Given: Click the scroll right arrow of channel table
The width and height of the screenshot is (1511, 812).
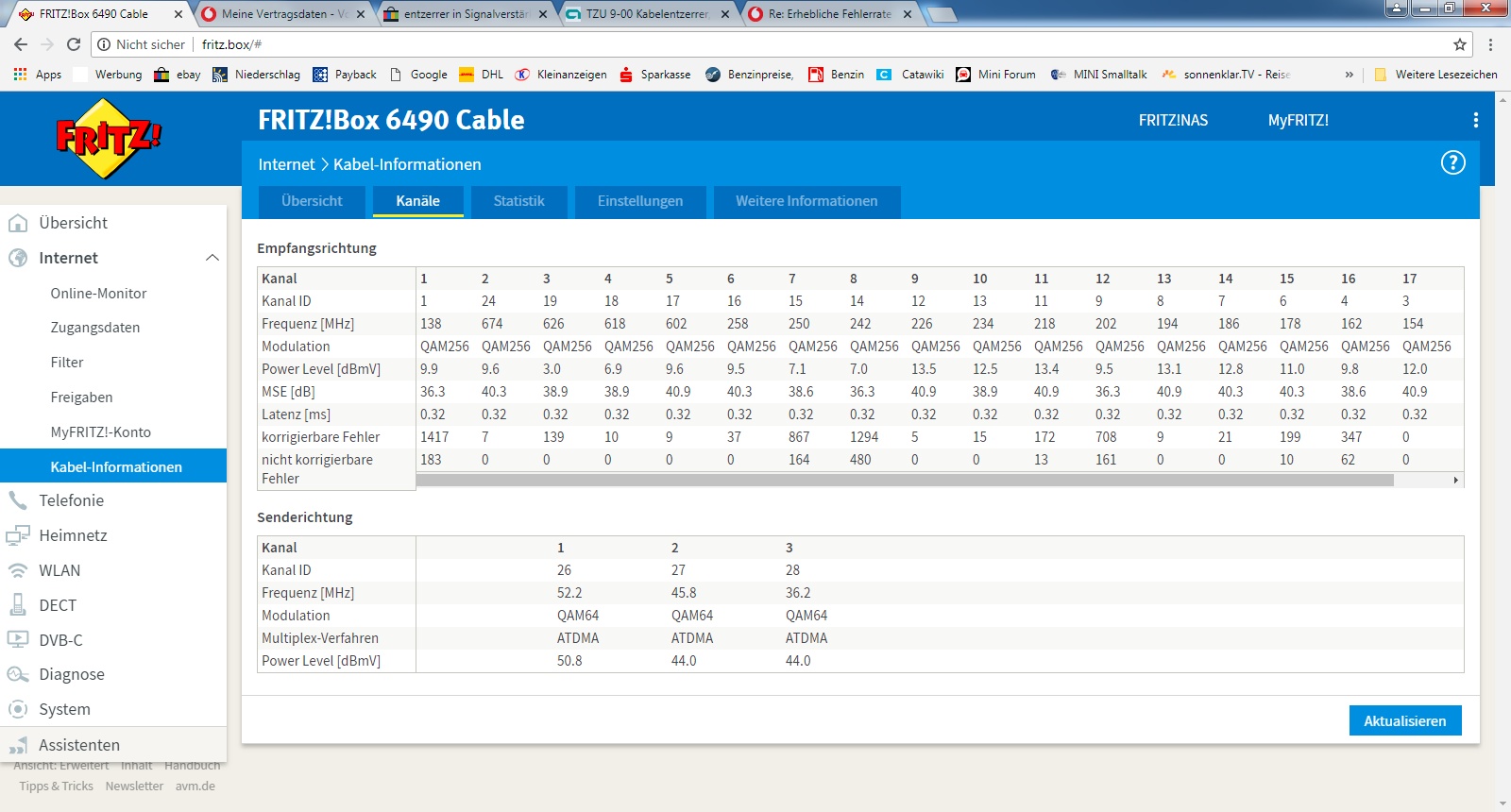Looking at the screenshot, I should click(x=1455, y=480).
